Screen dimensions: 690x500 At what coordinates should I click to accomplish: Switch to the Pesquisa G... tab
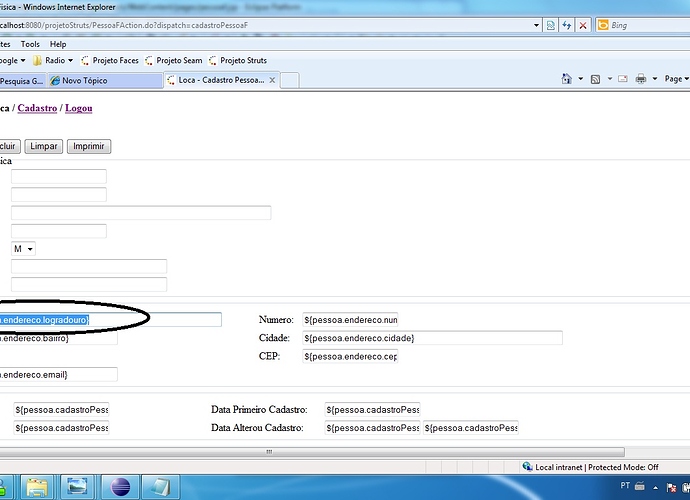(22, 81)
